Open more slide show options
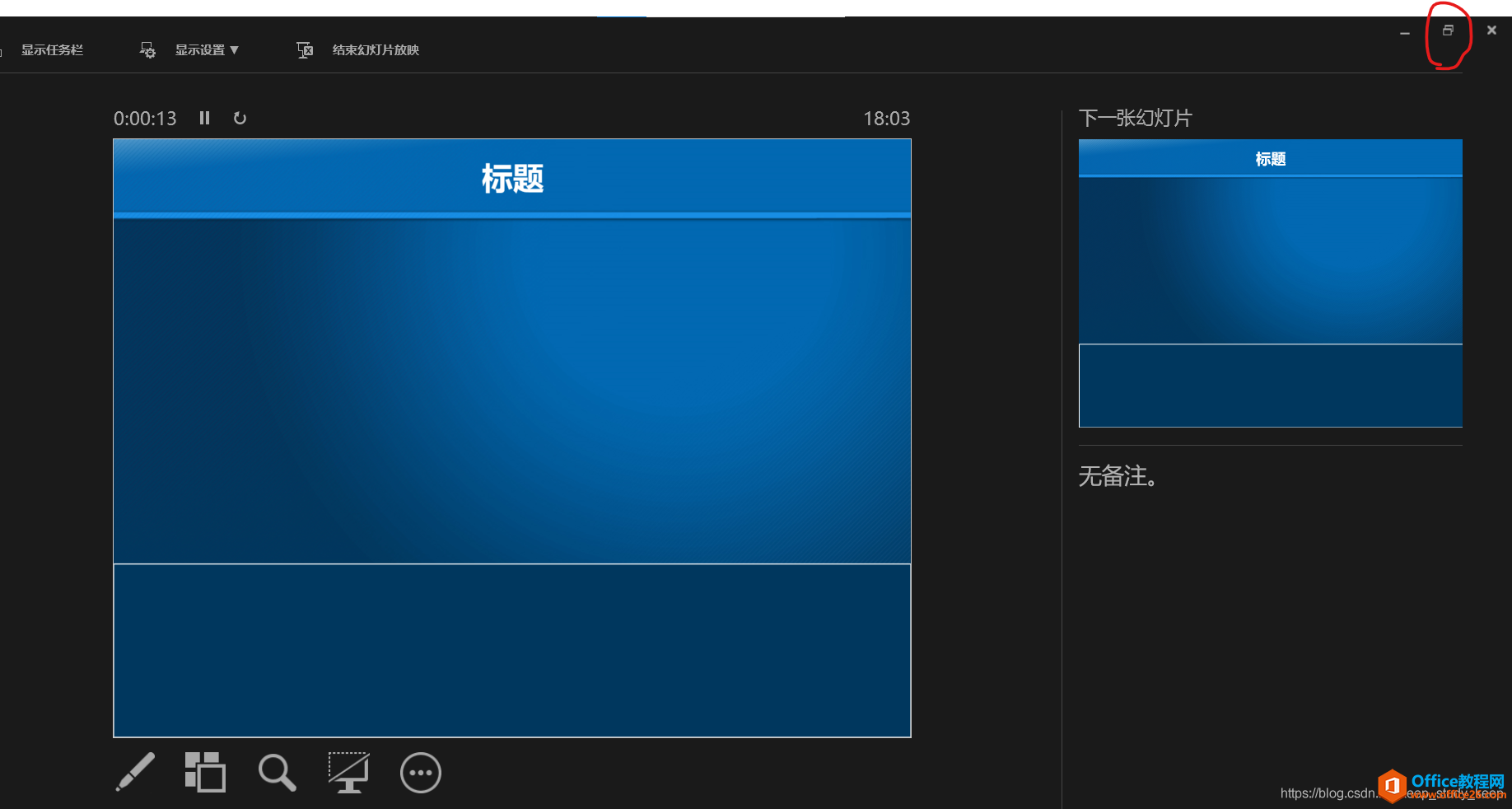This screenshot has height=809, width=1512. click(x=421, y=773)
